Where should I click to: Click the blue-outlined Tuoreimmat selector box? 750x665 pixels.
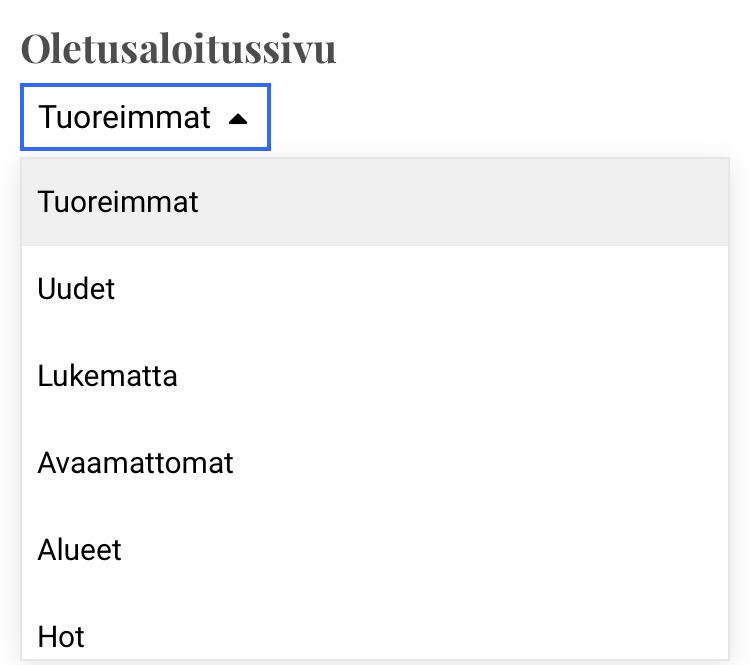[145, 118]
